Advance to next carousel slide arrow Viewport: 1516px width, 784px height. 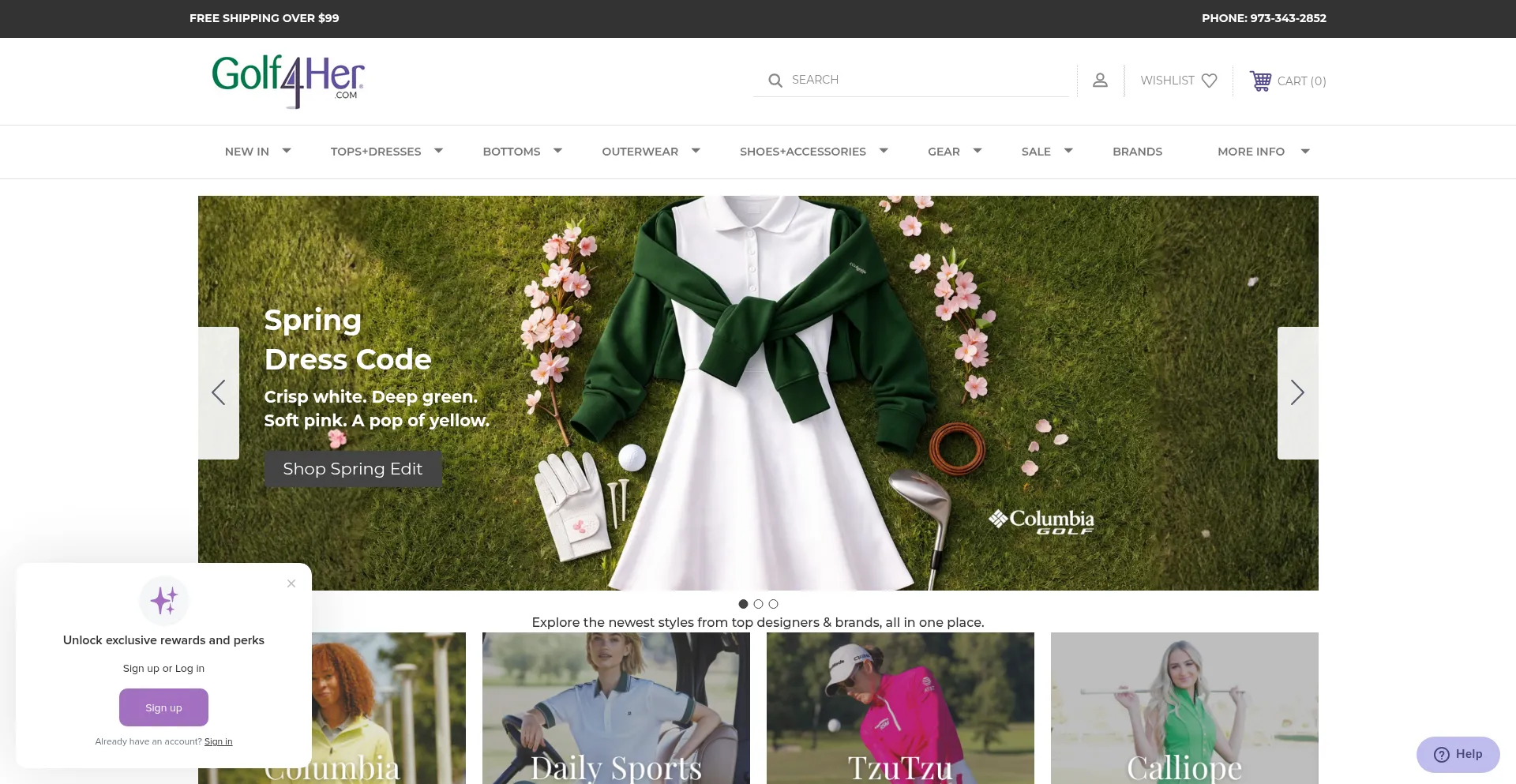coord(1297,392)
